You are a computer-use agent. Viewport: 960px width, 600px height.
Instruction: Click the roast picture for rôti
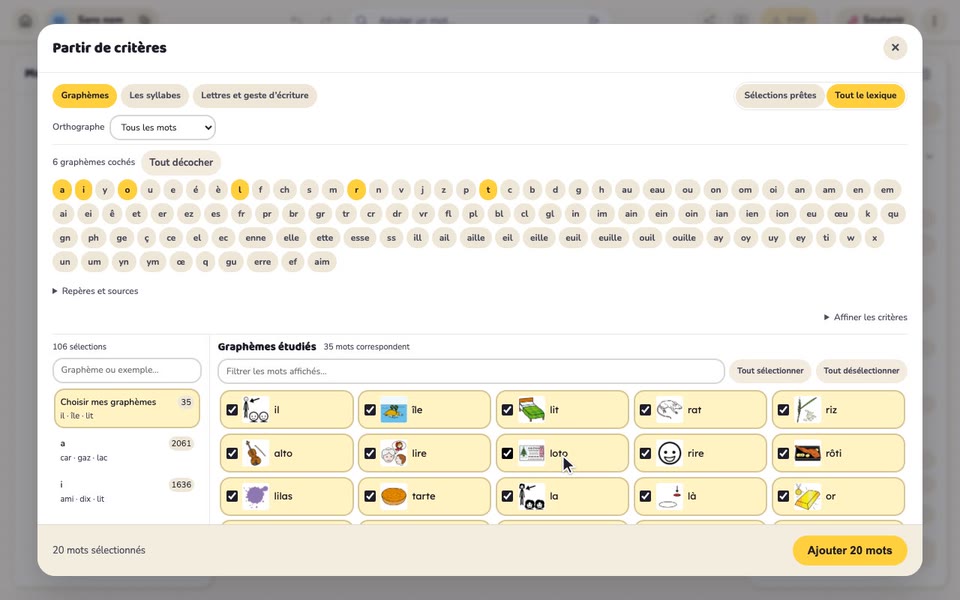point(808,453)
